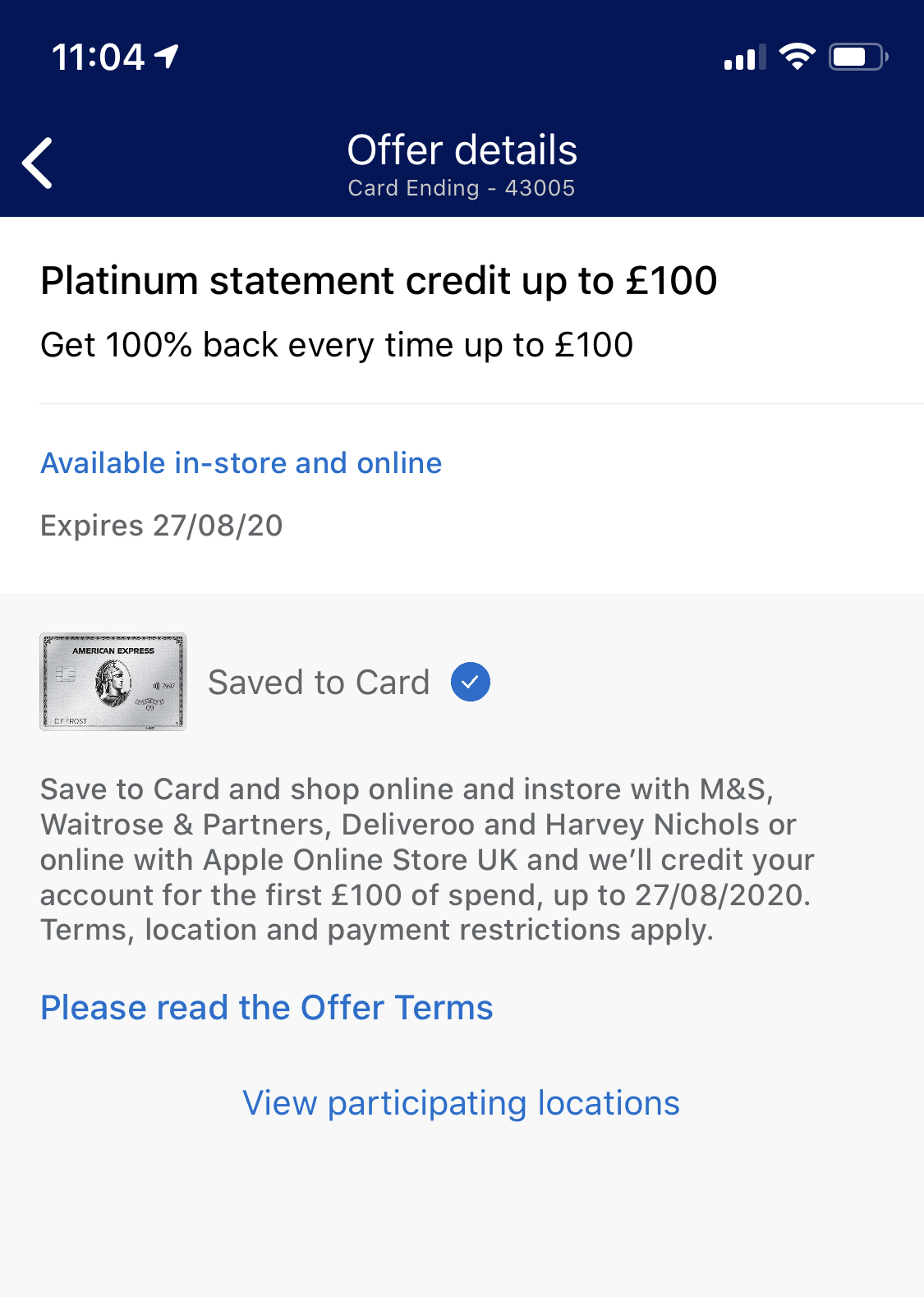The width and height of the screenshot is (924, 1297).
Task: Tap the battery level indicator
Action: click(857, 57)
